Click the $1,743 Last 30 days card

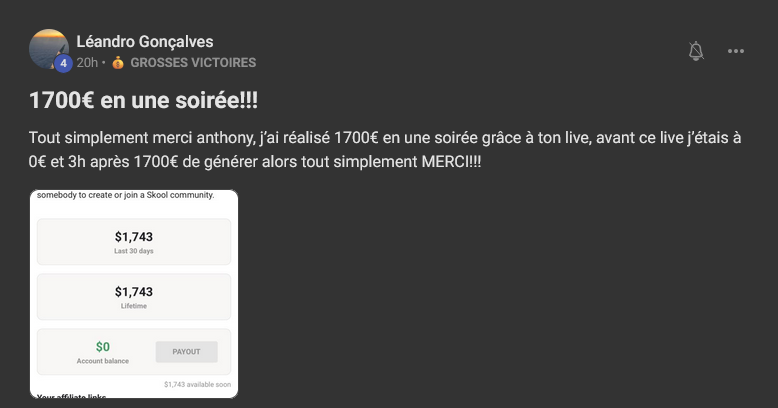click(134, 242)
